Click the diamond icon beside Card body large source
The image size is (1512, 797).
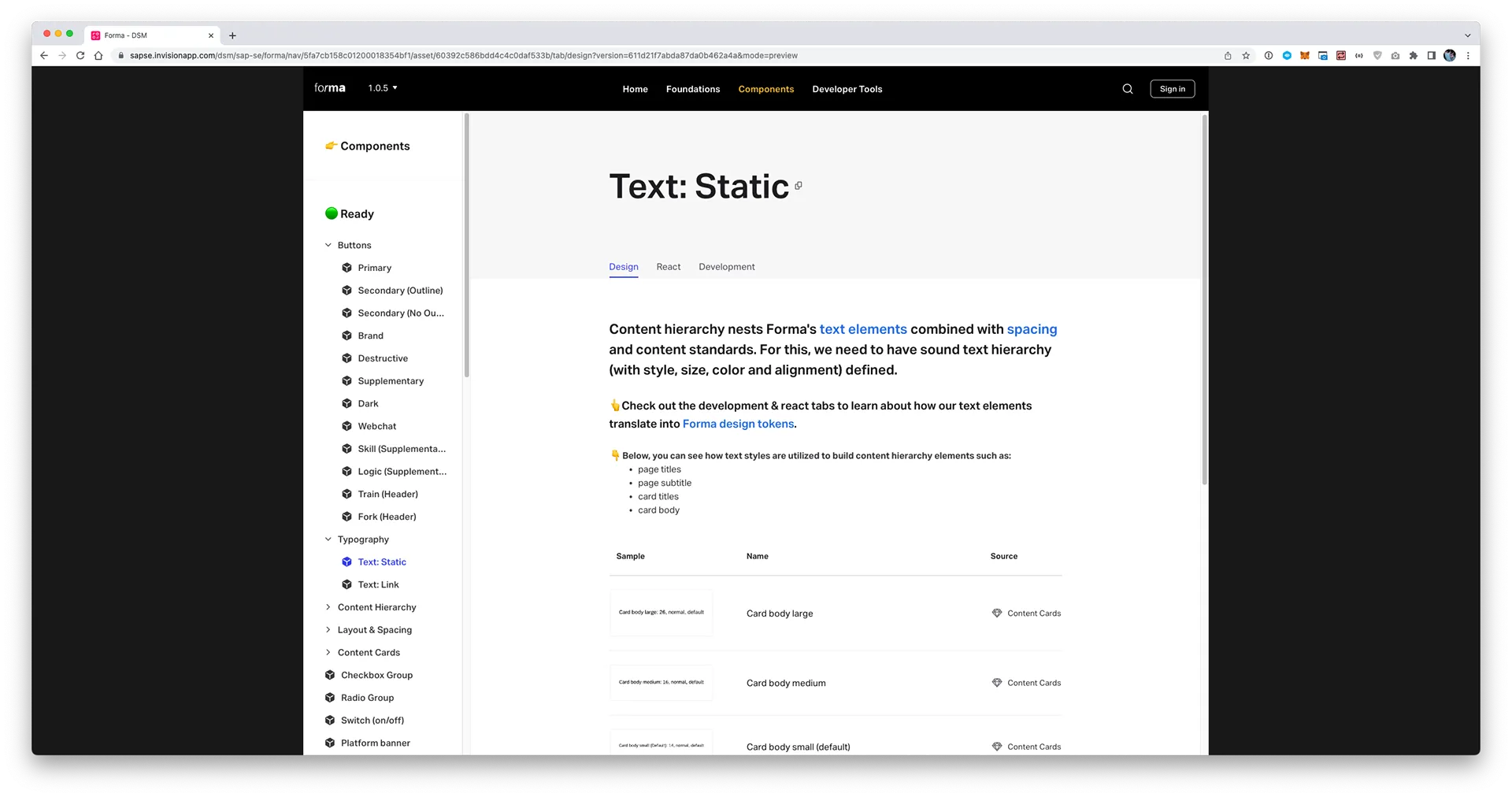[x=997, y=614]
